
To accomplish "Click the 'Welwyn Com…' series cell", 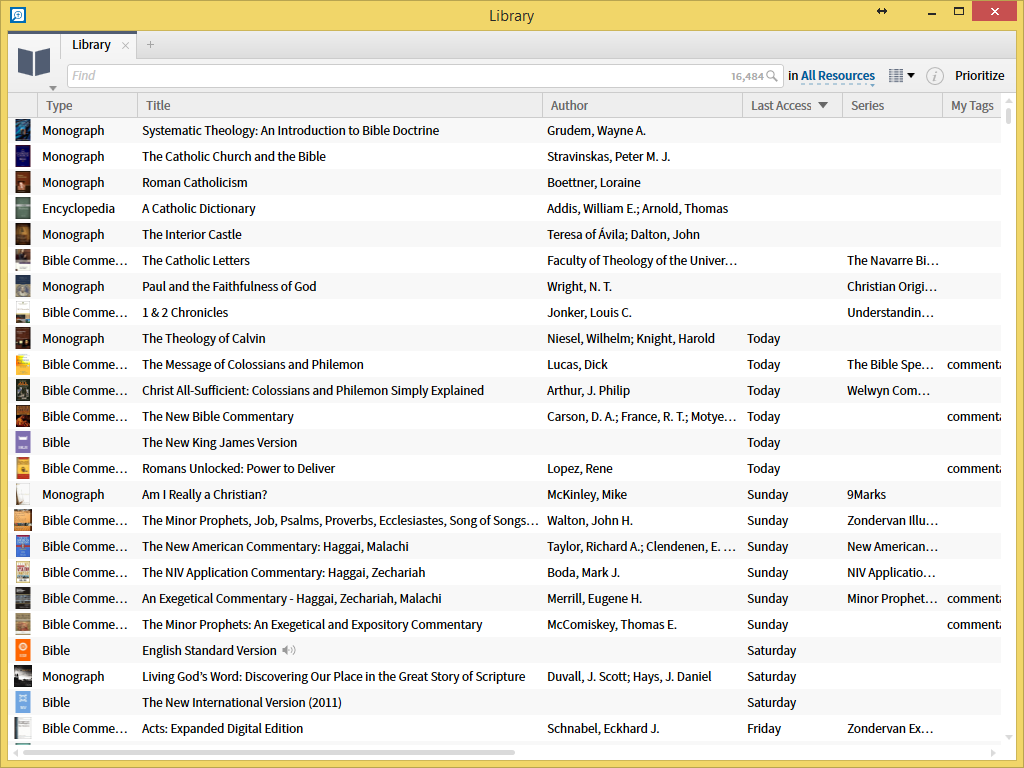I will [888, 391].
